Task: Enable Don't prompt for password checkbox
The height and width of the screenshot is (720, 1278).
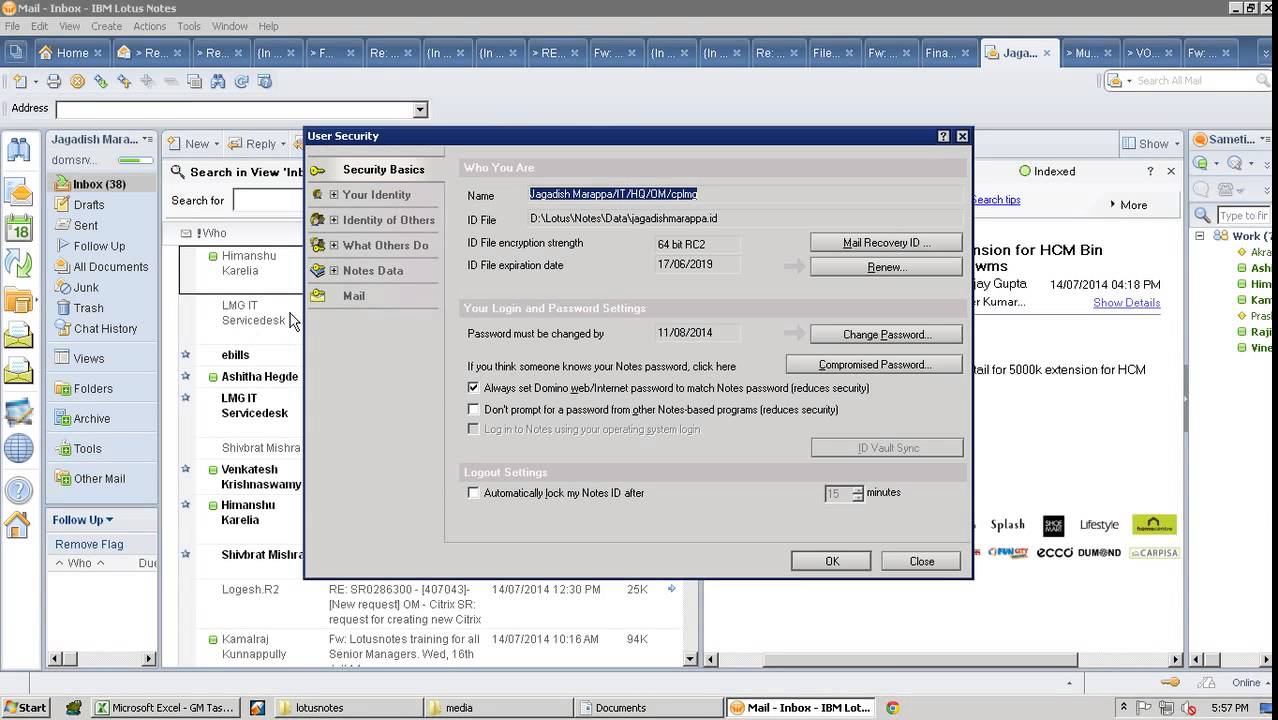Action: [474, 410]
